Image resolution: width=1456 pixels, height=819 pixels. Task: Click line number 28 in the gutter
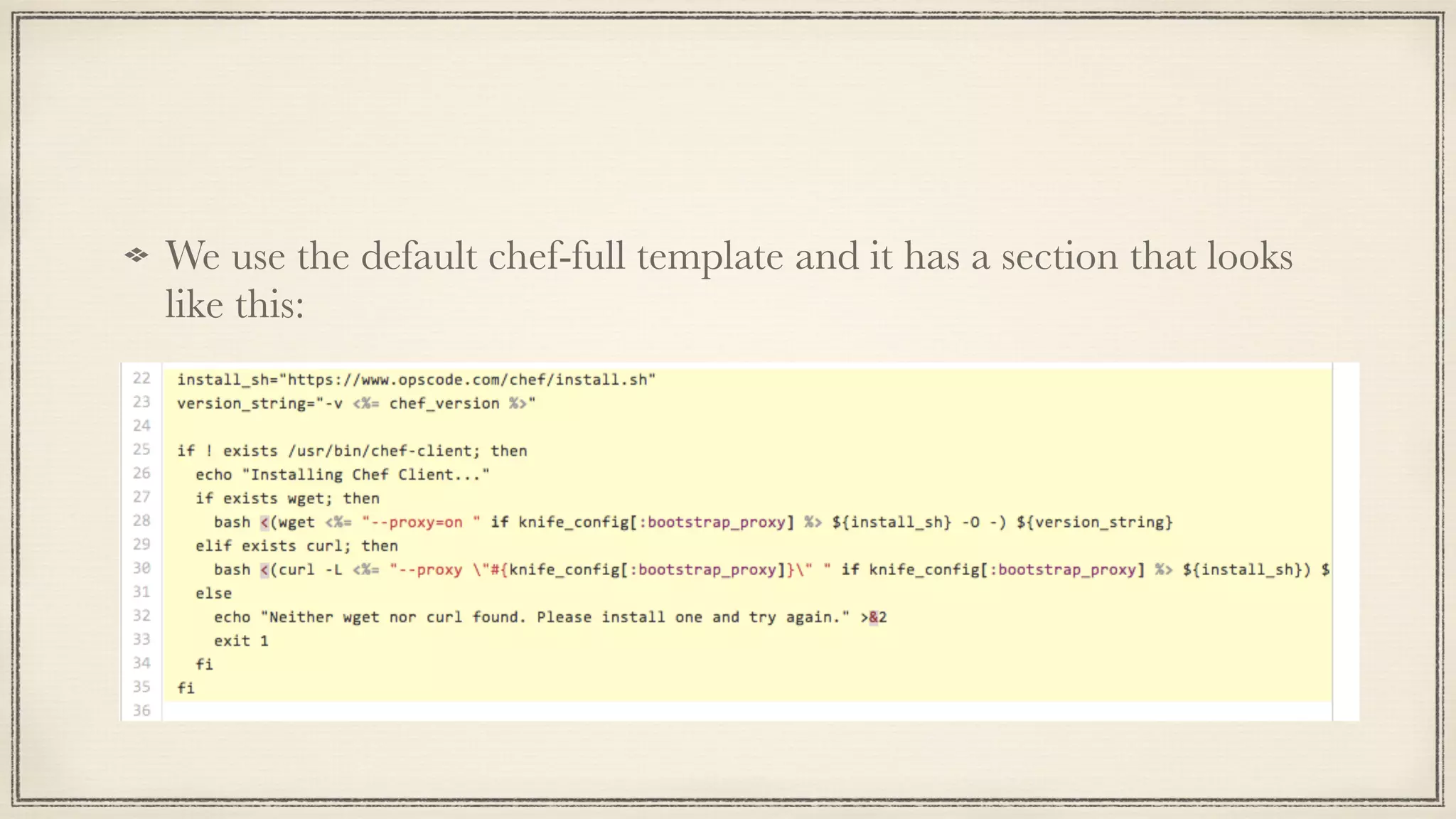pos(141,520)
